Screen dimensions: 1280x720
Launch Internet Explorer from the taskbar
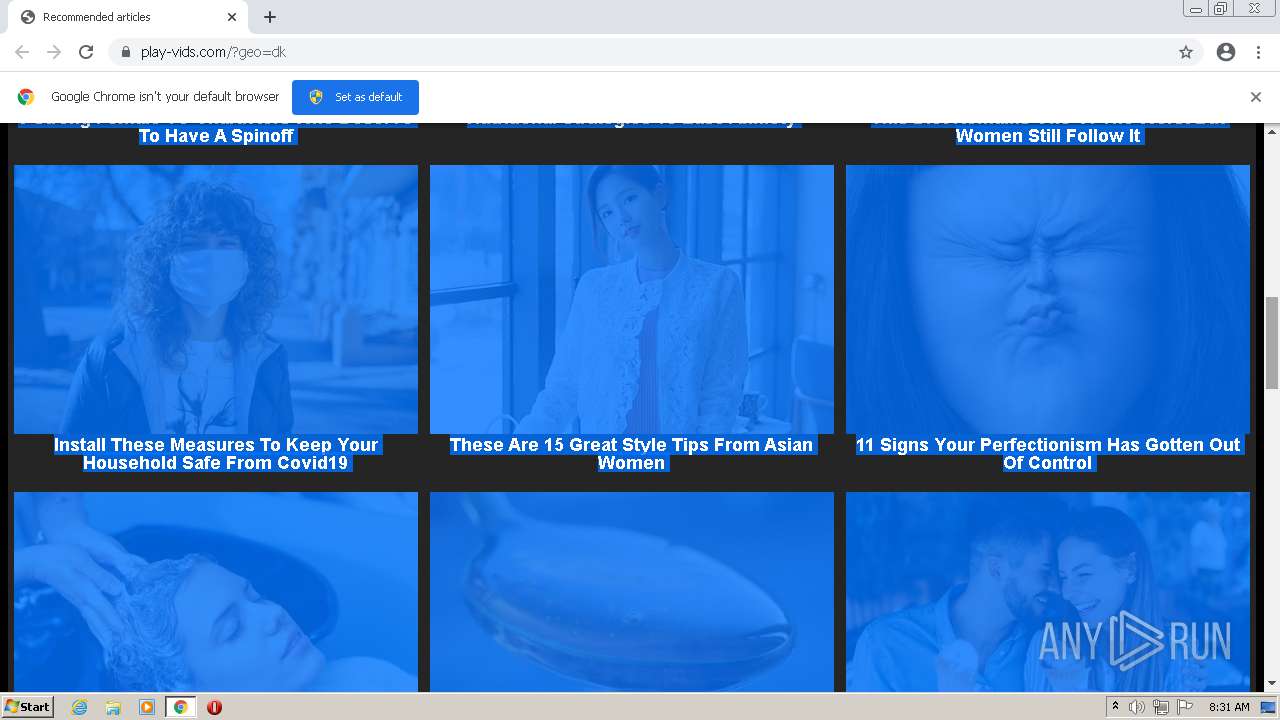79,707
